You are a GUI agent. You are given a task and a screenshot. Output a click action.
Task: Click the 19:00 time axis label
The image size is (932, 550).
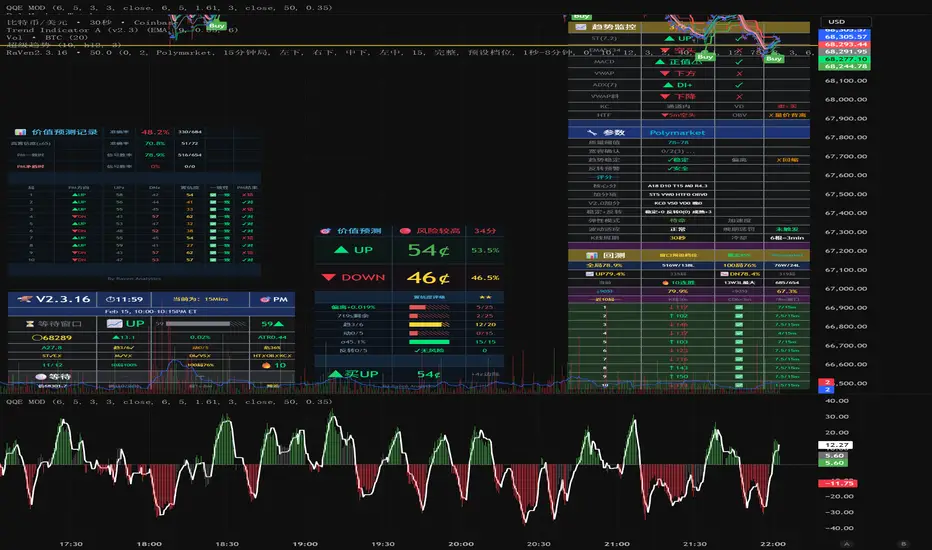[305, 544]
